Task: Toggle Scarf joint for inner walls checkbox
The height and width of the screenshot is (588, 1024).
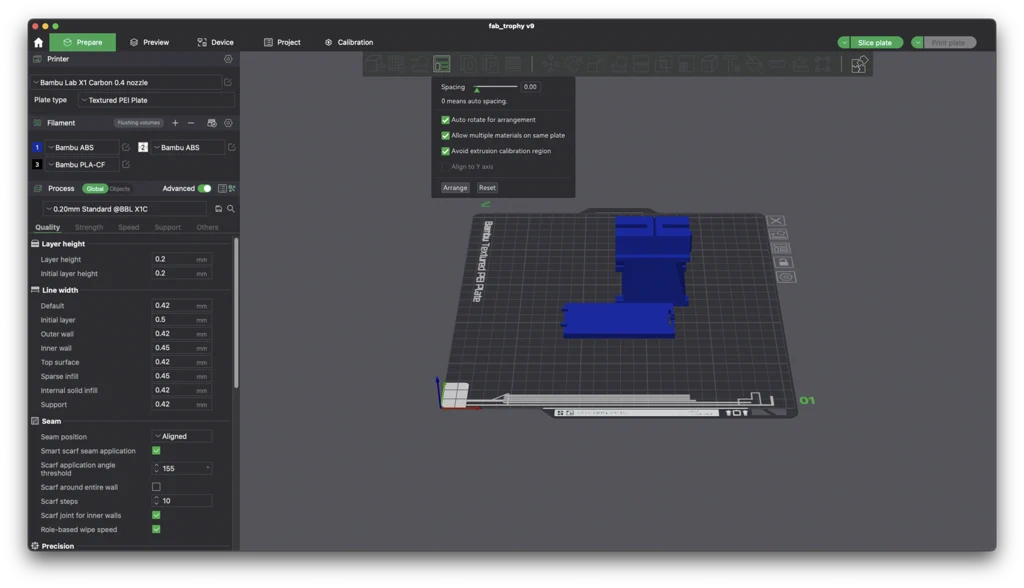Action: (156, 515)
